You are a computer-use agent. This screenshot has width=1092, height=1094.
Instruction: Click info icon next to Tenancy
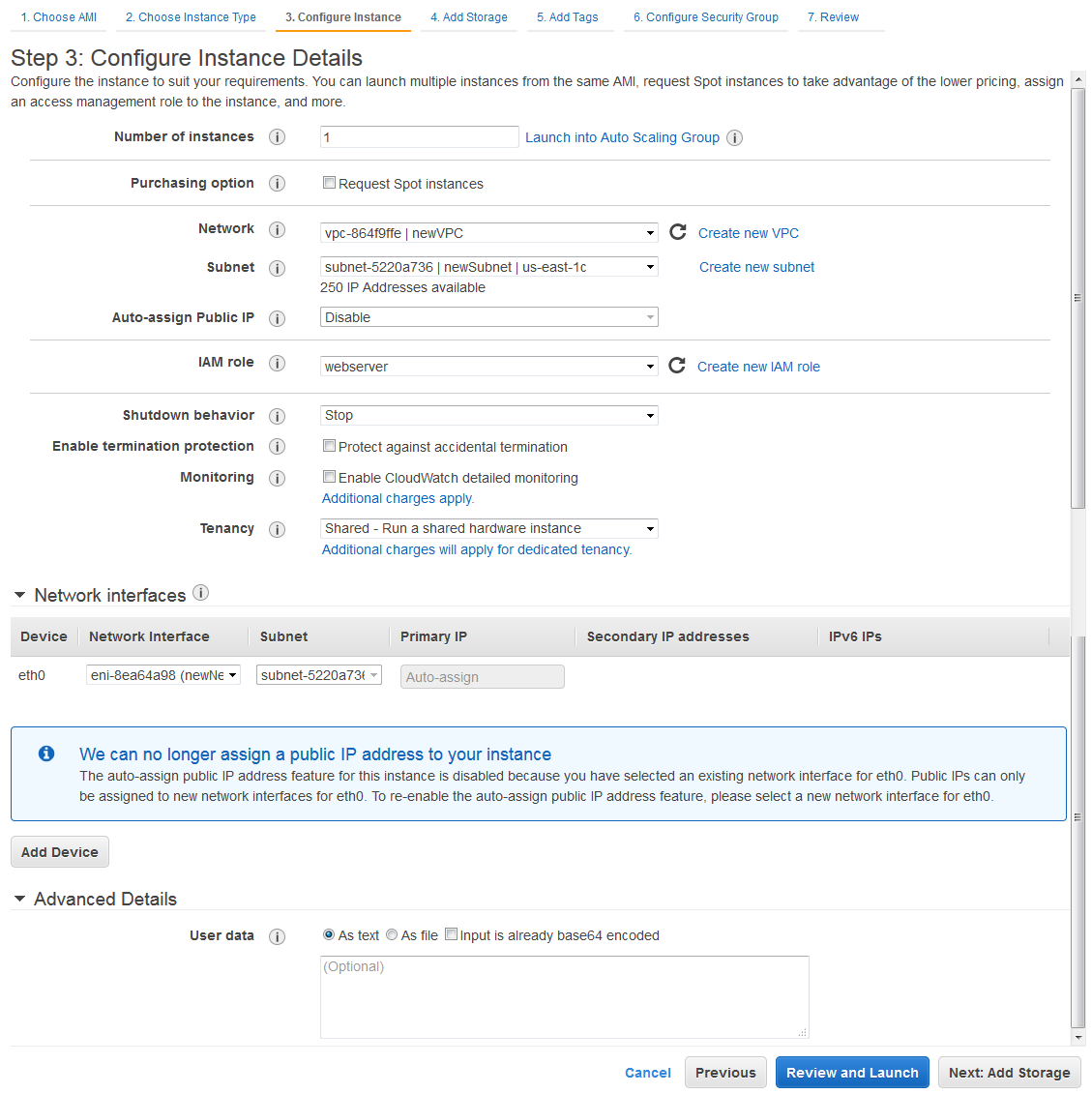click(x=277, y=529)
